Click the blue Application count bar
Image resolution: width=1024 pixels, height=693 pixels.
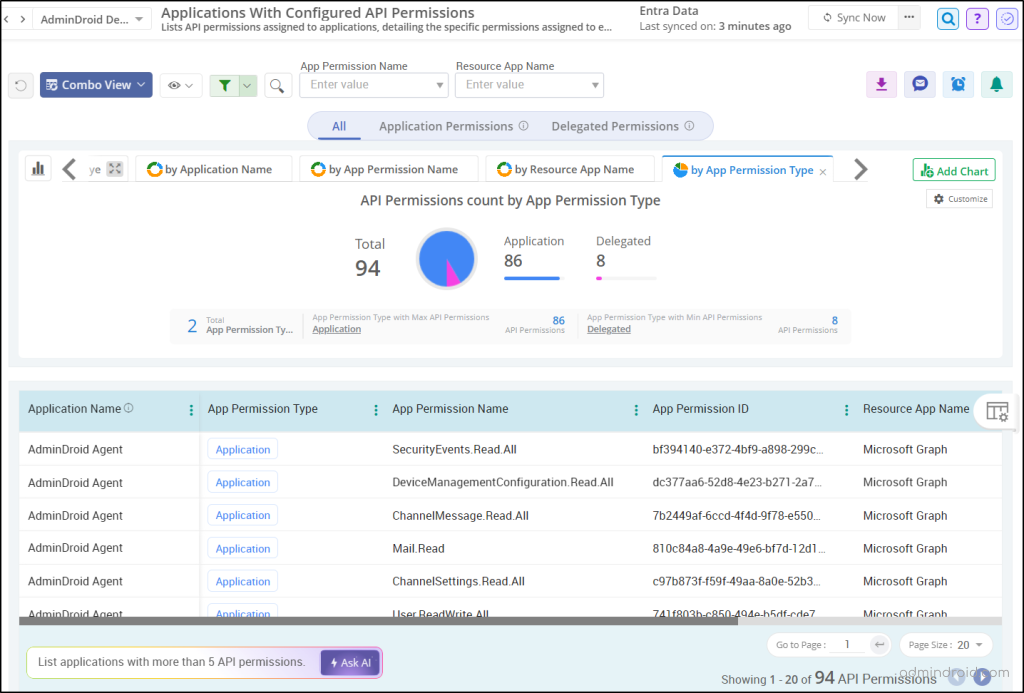click(532, 278)
